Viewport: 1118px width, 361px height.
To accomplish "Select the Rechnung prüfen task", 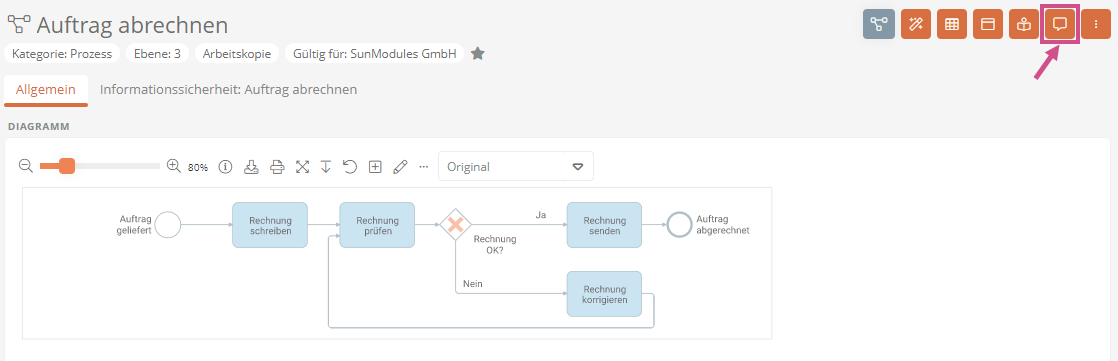I will [377, 225].
